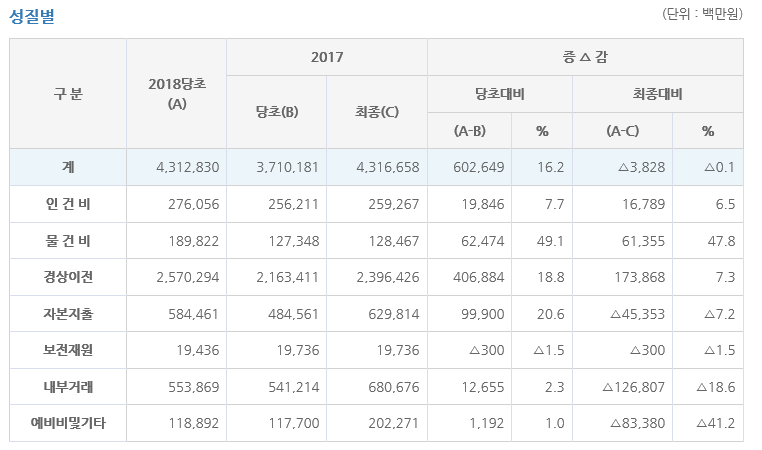
Task: Select the 내부거래 row label
Action: [x=68, y=387]
